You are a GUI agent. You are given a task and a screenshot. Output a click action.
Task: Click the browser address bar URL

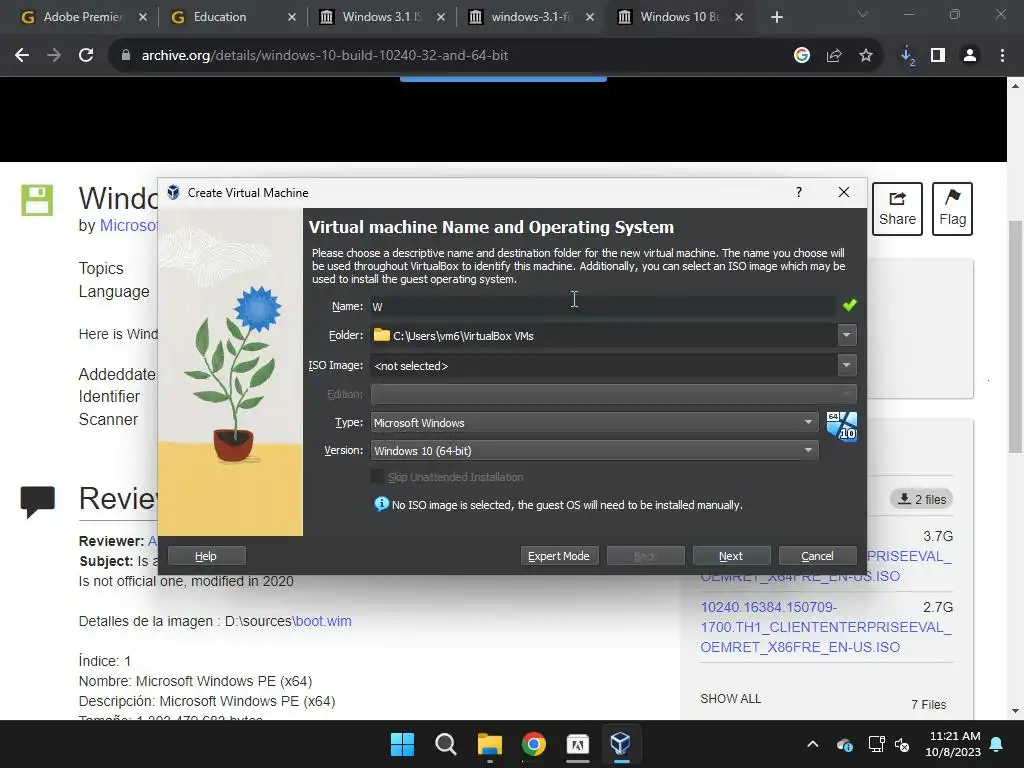click(x=325, y=56)
